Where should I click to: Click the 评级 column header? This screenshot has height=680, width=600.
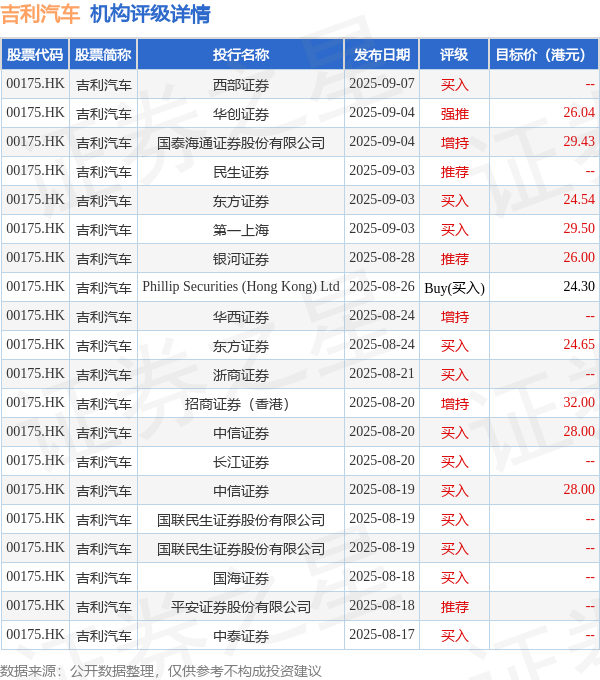[454, 55]
